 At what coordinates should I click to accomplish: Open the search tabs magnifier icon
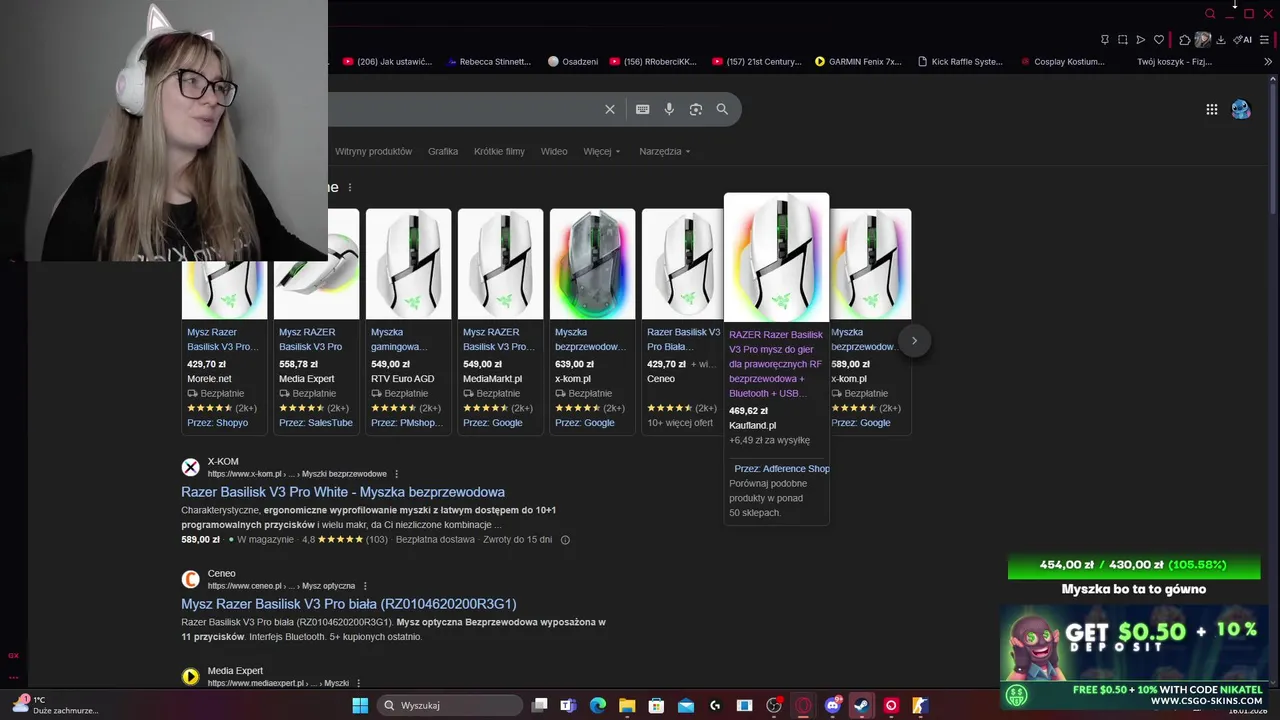coord(1210,14)
